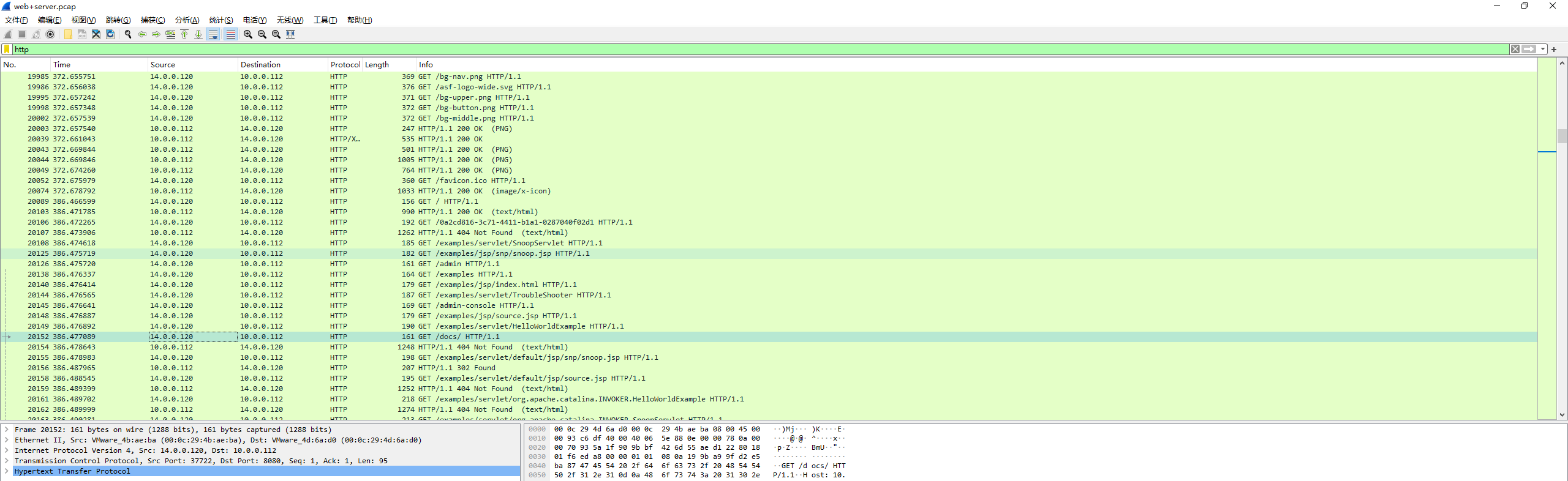
Task: Expand Internet Protocol Version 4 row
Action: (x=7, y=450)
